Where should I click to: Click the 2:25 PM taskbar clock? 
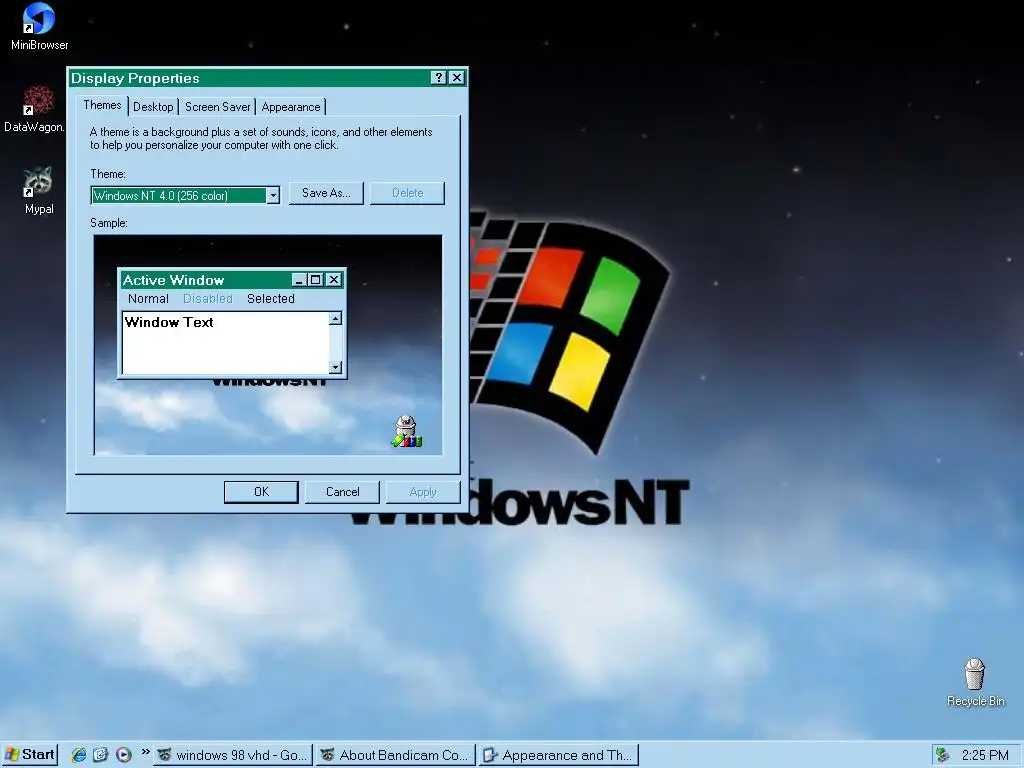(985, 756)
